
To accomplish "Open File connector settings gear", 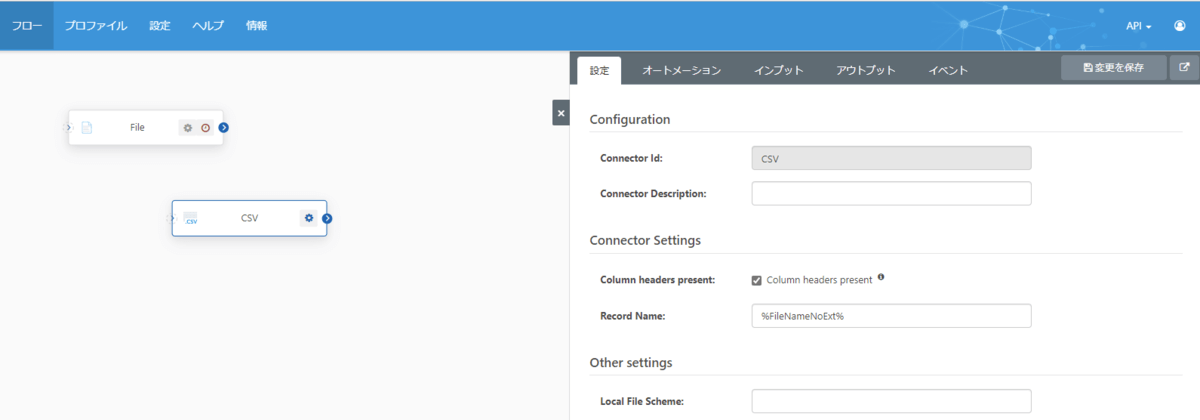I will coord(187,128).
